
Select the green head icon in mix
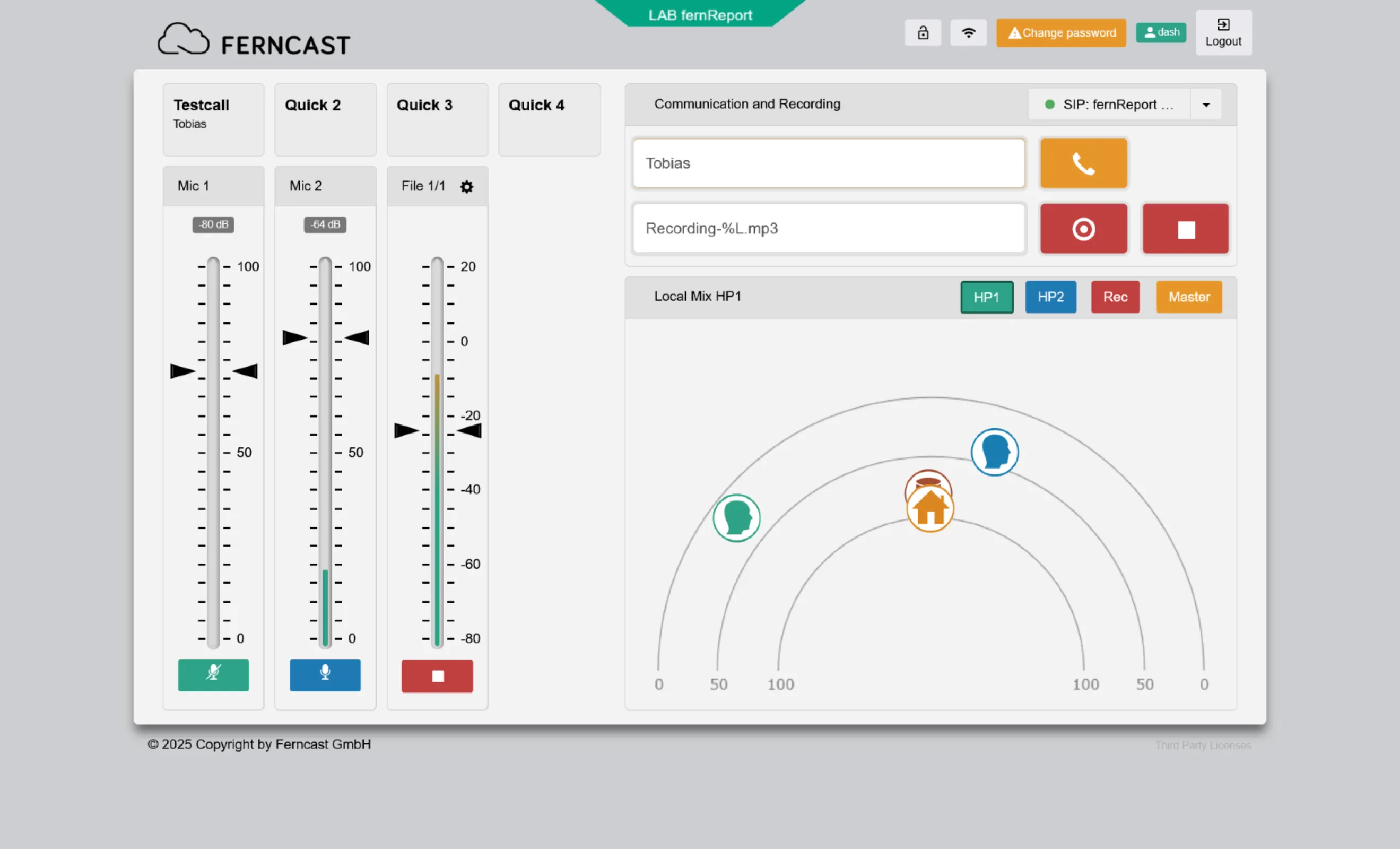tap(736, 518)
